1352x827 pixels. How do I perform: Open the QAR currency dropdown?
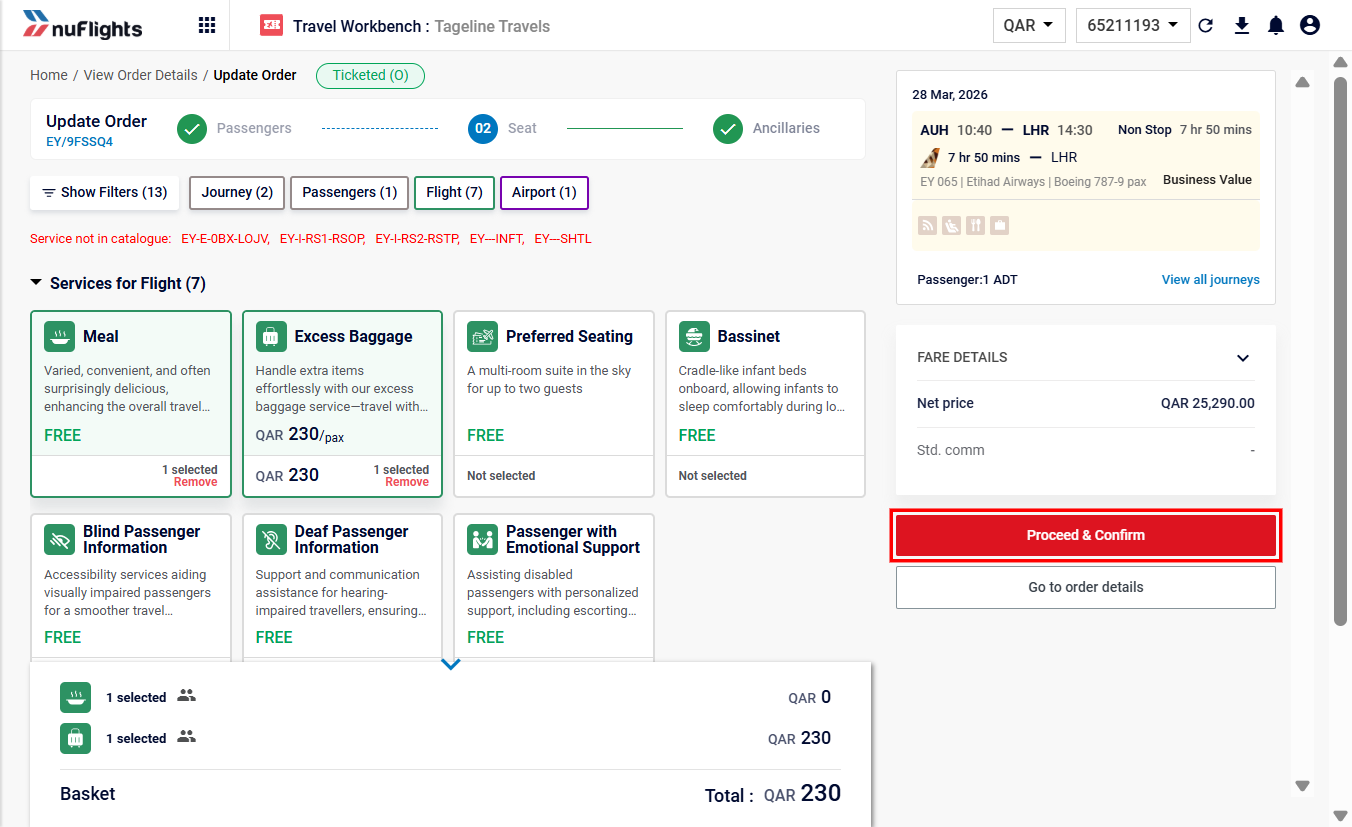tap(1029, 26)
